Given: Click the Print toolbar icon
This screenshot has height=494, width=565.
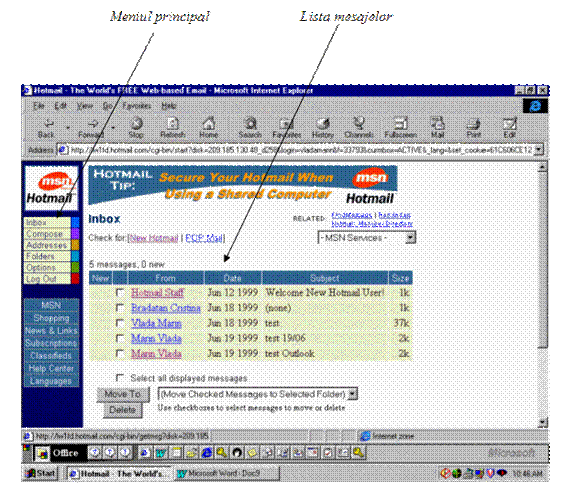Looking at the screenshot, I should pos(473,124).
